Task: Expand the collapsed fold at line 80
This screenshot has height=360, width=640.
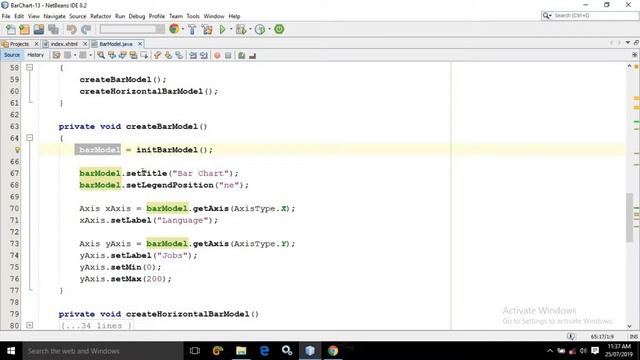Action: coord(29,325)
